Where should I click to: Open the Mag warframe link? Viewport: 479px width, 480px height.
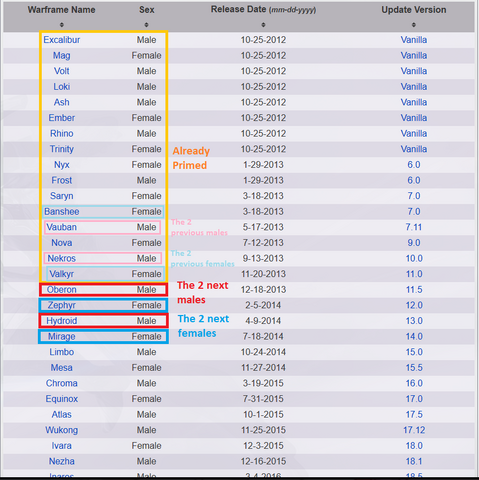coord(62,56)
